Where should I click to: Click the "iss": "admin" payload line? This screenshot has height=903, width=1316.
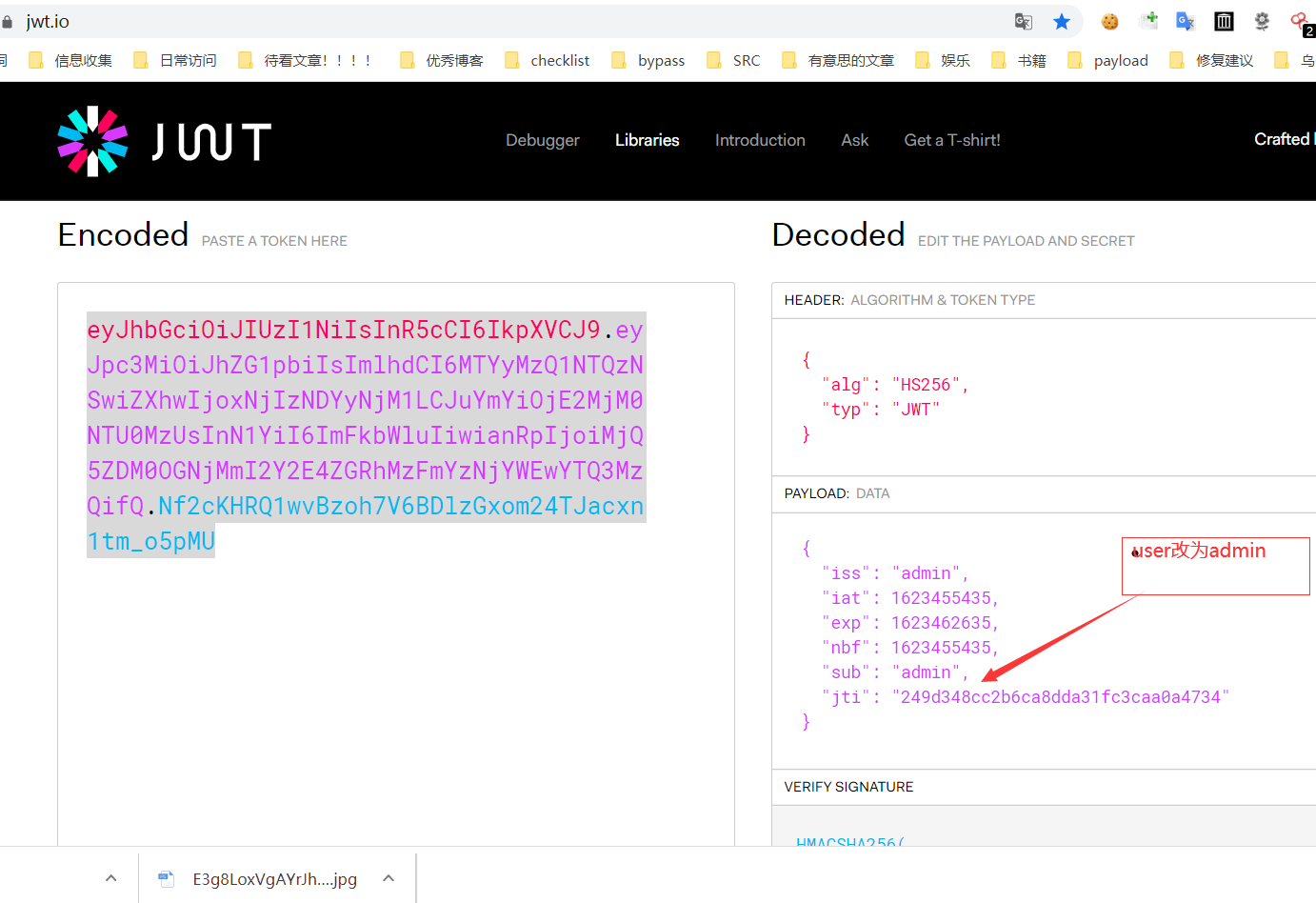pos(895,573)
